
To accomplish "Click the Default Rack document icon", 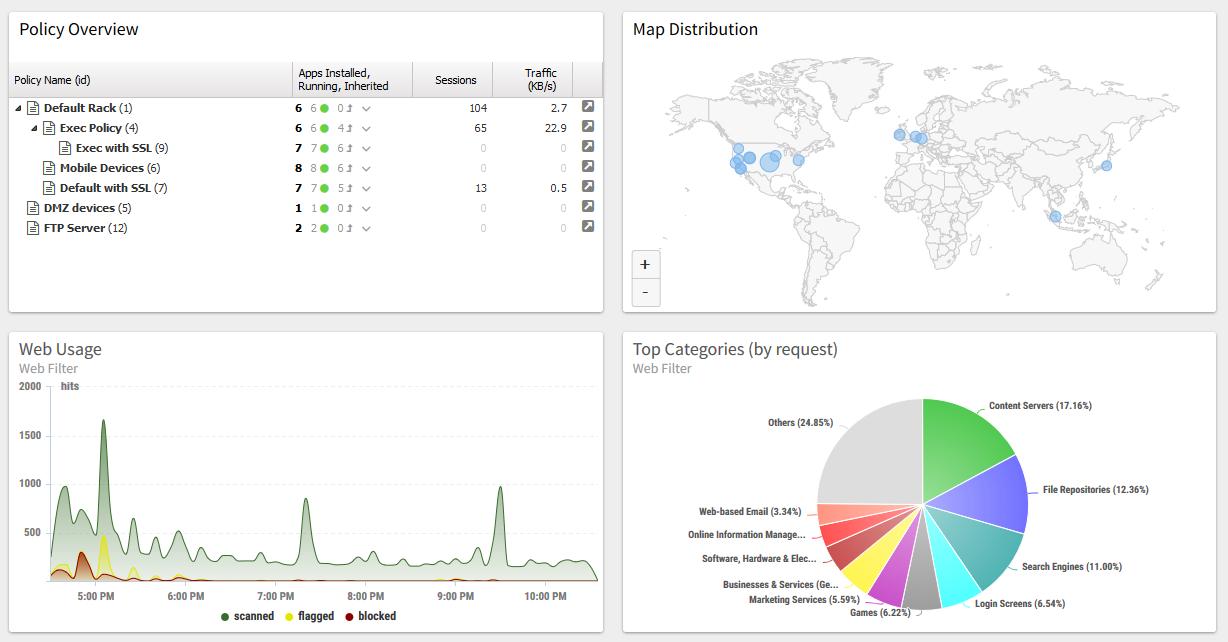I will click(x=33, y=107).
